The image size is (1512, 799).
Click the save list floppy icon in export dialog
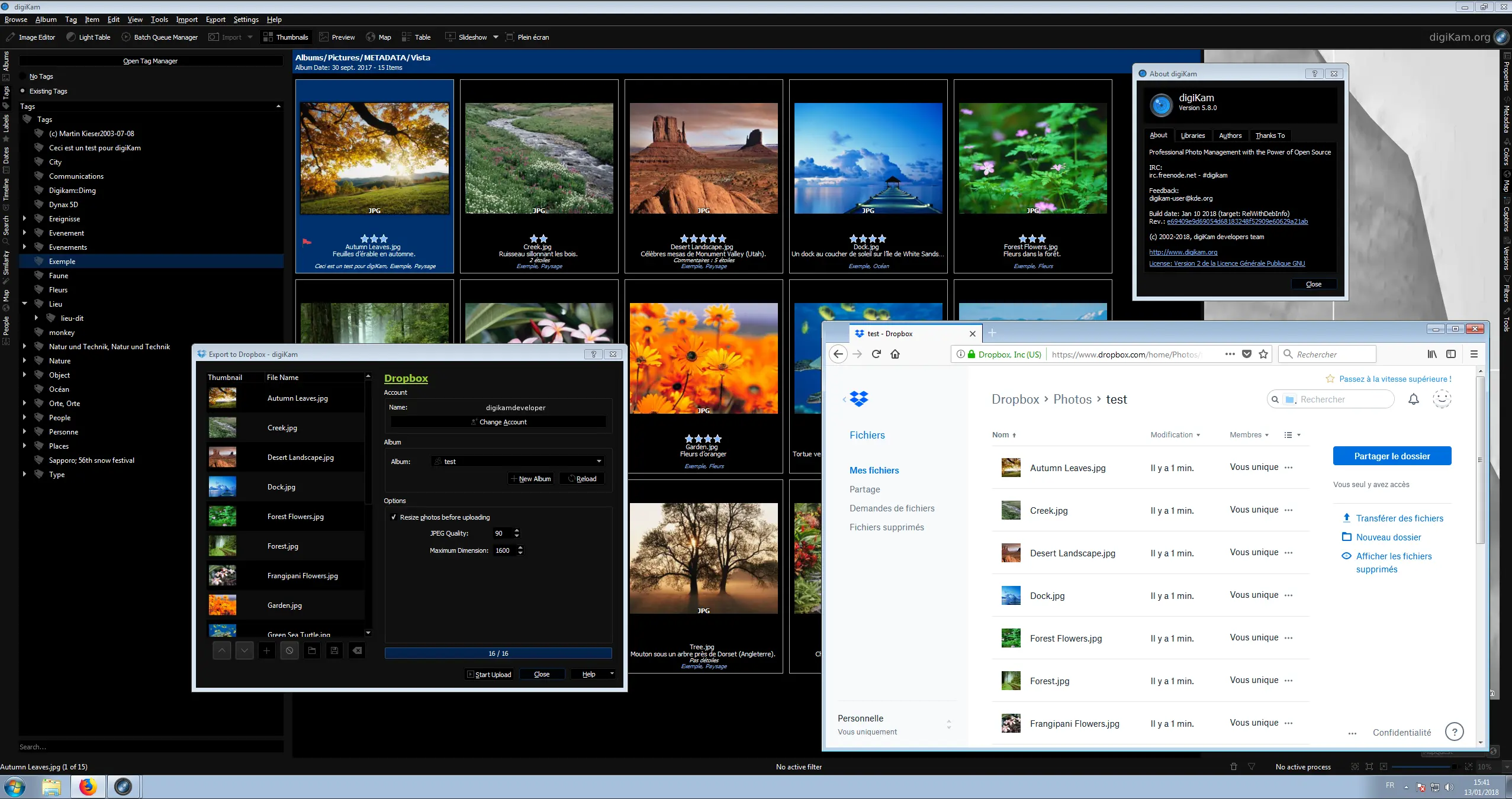coord(334,651)
